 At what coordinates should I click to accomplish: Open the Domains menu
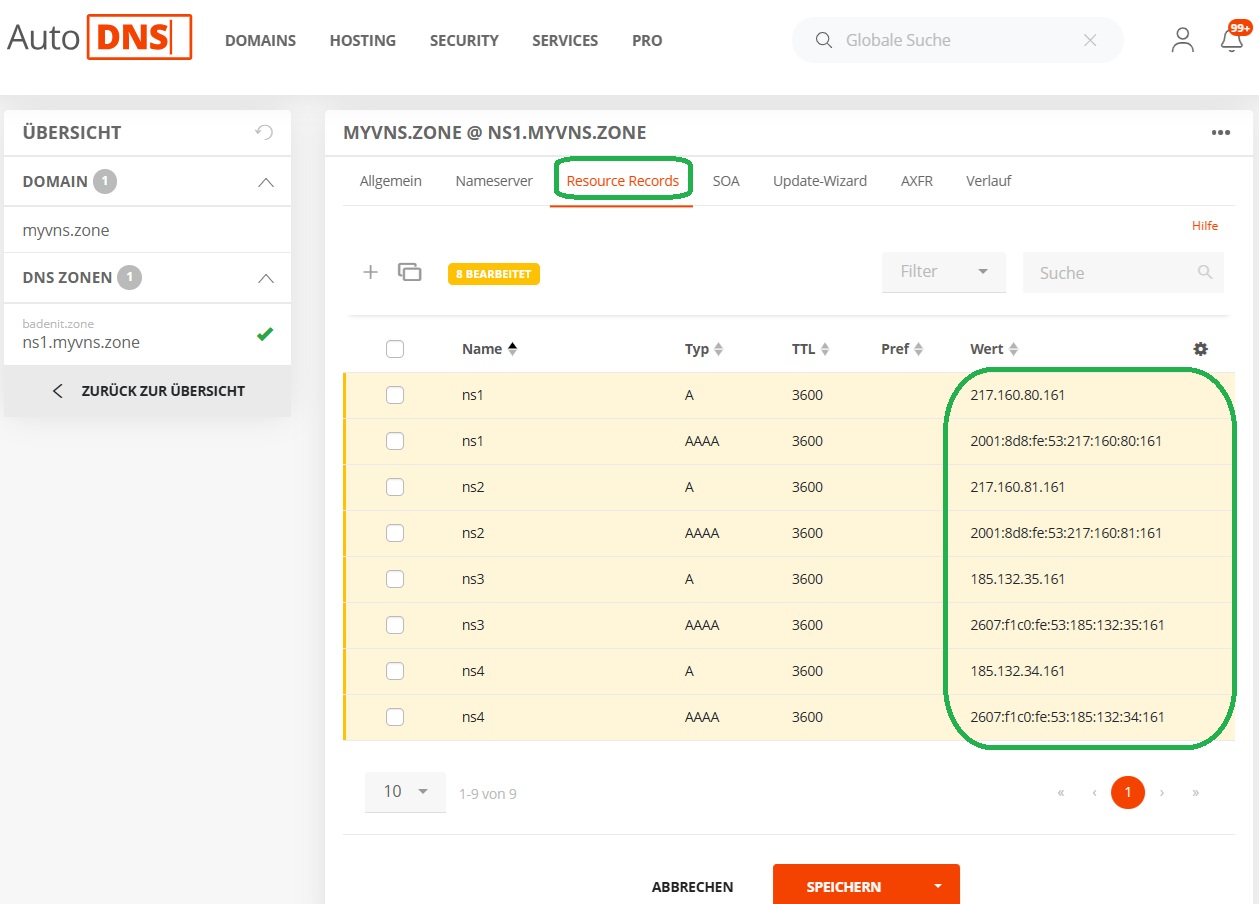260,41
